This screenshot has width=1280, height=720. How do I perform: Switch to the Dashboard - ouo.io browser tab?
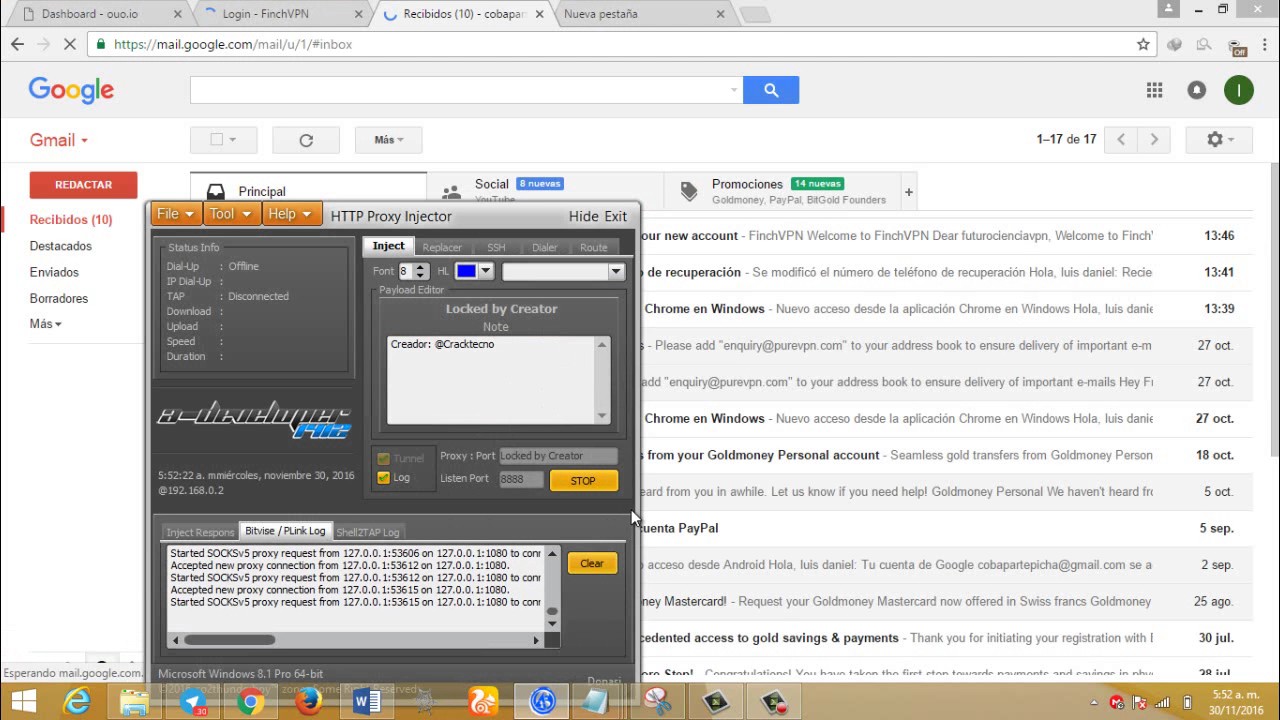(x=97, y=14)
